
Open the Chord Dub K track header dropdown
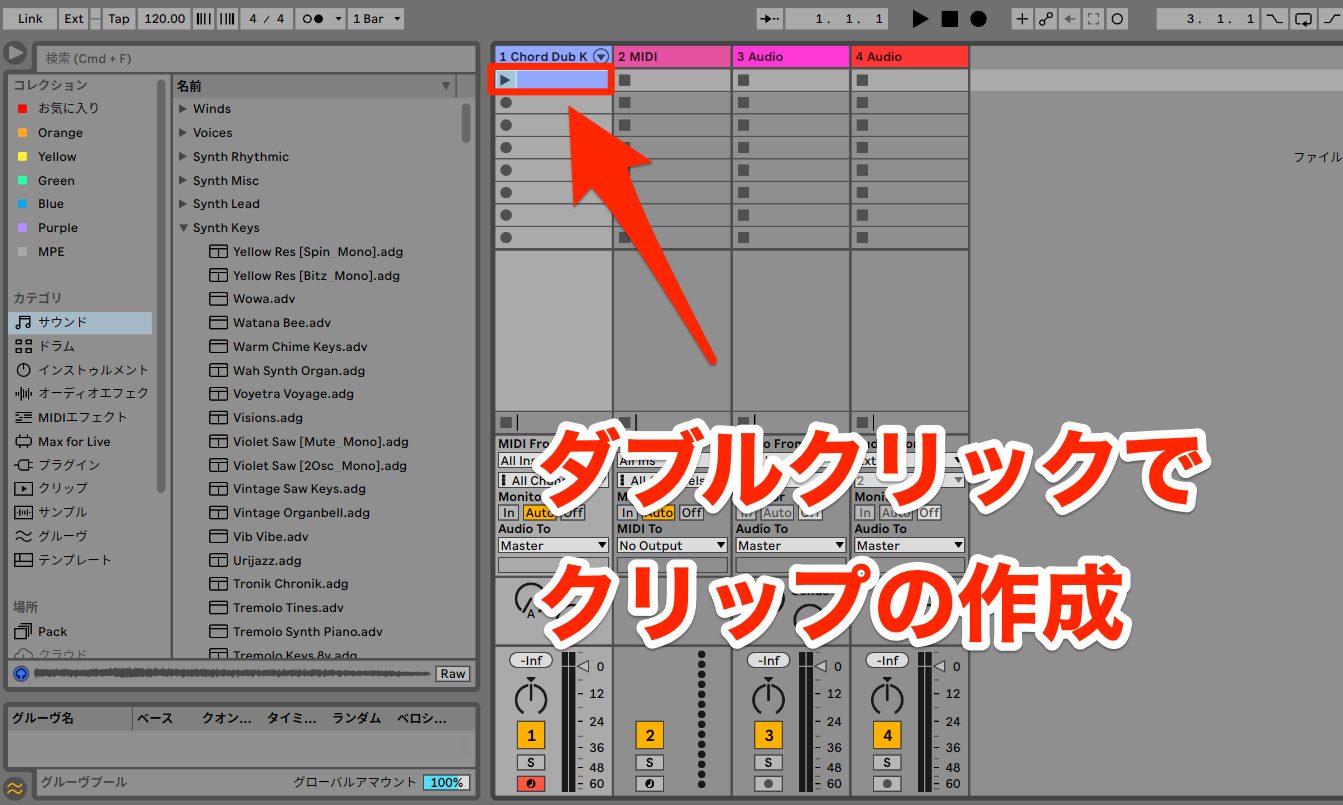coord(600,57)
